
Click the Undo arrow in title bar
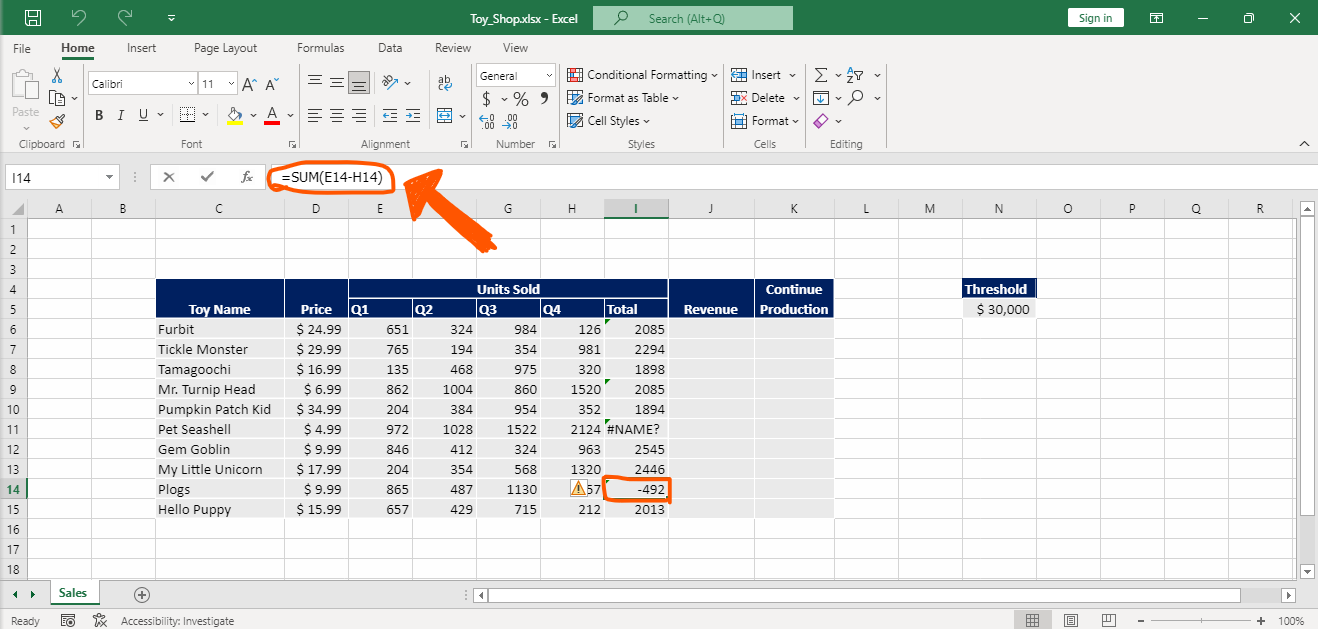(79, 18)
